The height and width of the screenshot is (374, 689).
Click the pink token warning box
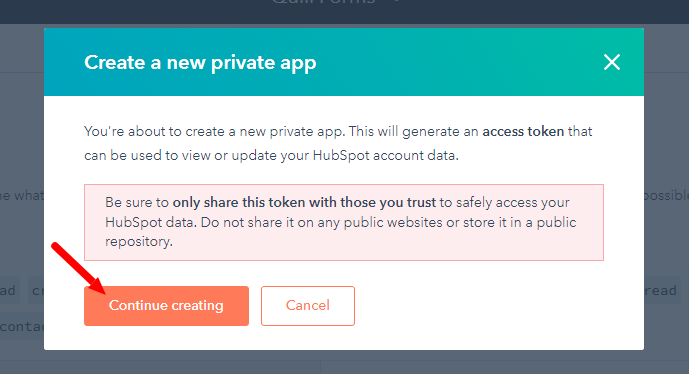point(344,222)
